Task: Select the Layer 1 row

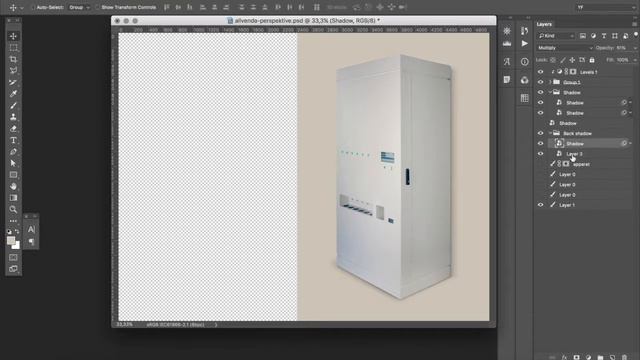Action: [x=584, y=205]
